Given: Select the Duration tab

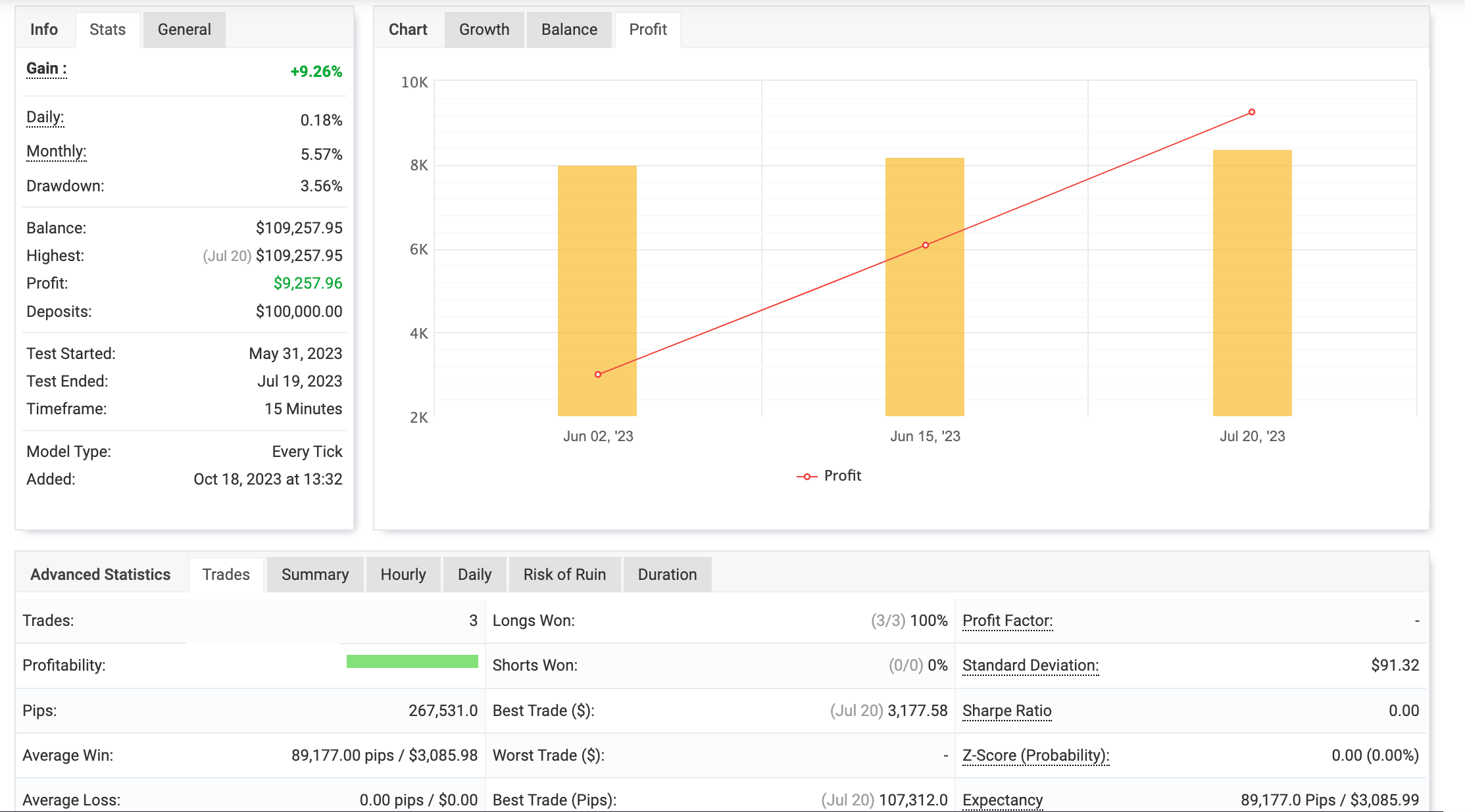Looking at the screenshot, I should (x=667, y=575).
